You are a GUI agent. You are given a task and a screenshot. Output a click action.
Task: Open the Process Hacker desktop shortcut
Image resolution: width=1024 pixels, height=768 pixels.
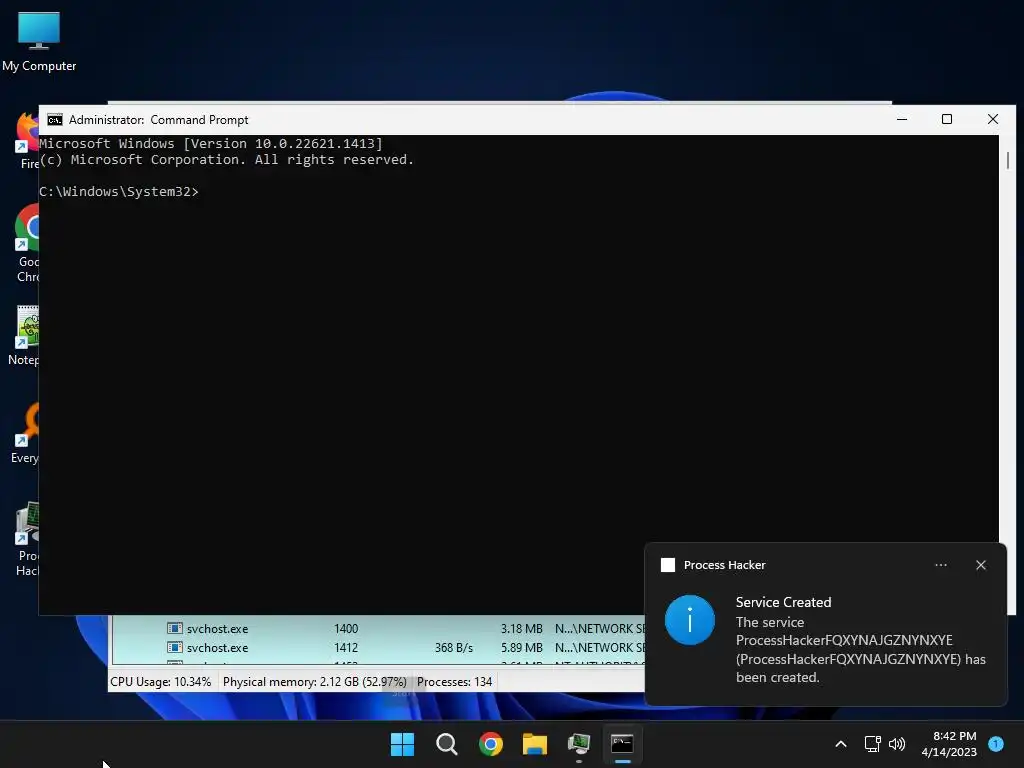[x=27, y=539]
